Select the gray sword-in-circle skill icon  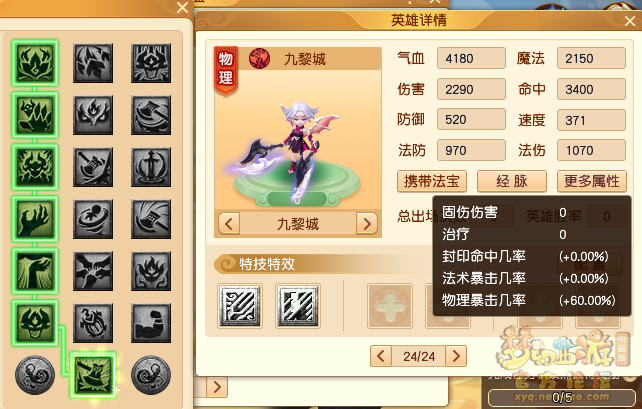151,167
